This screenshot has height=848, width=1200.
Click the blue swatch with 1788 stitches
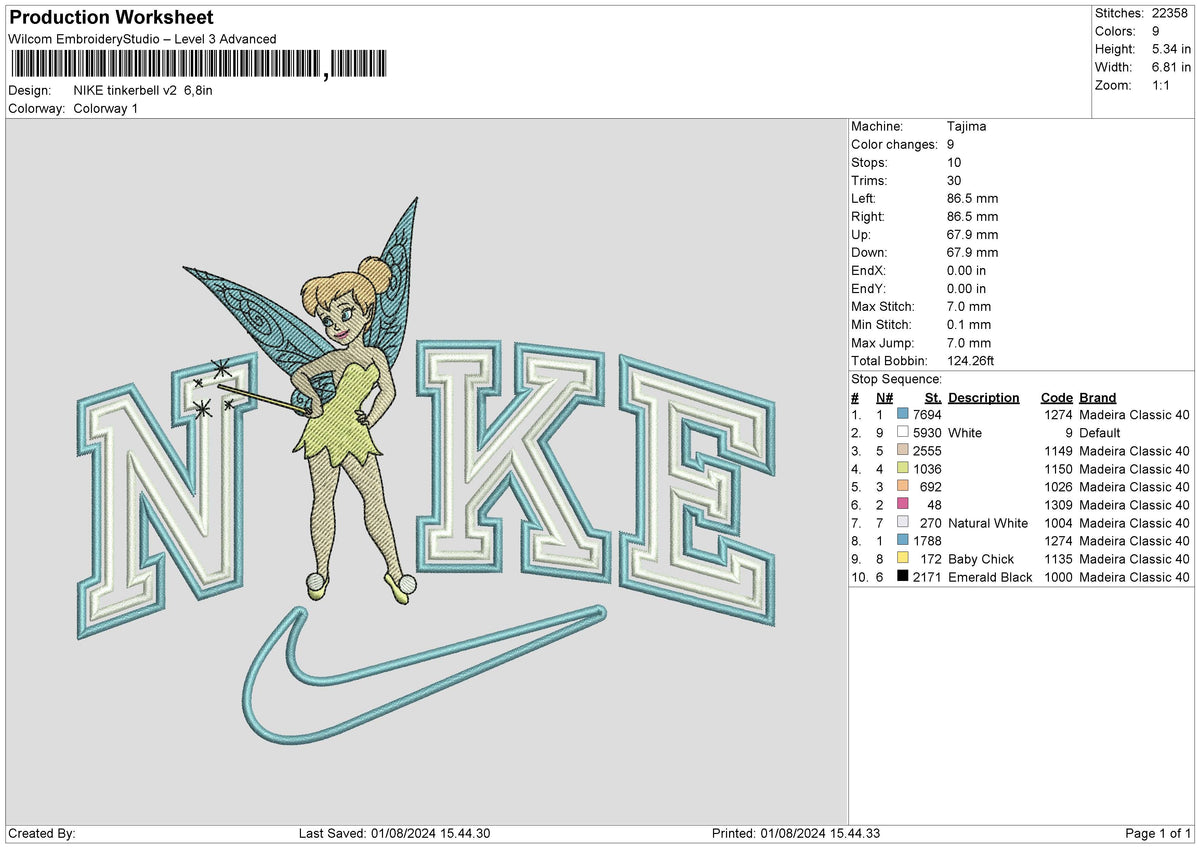click(x=903, y=541)
